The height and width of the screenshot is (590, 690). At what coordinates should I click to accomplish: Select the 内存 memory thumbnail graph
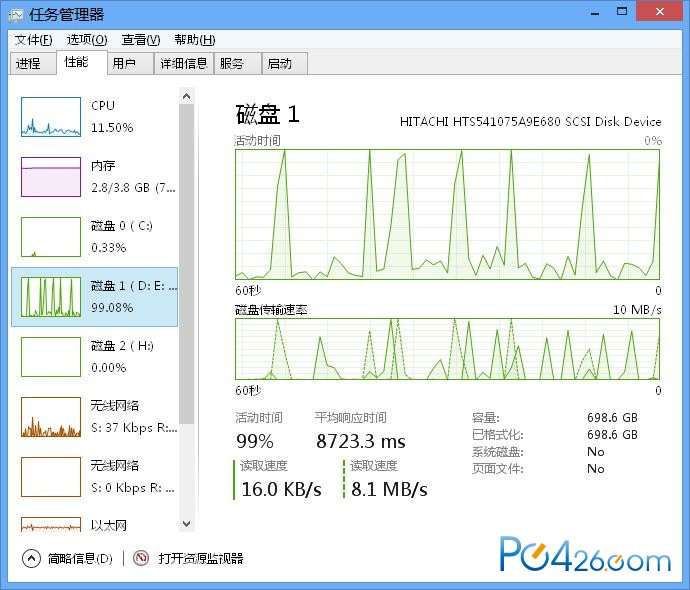51,177
